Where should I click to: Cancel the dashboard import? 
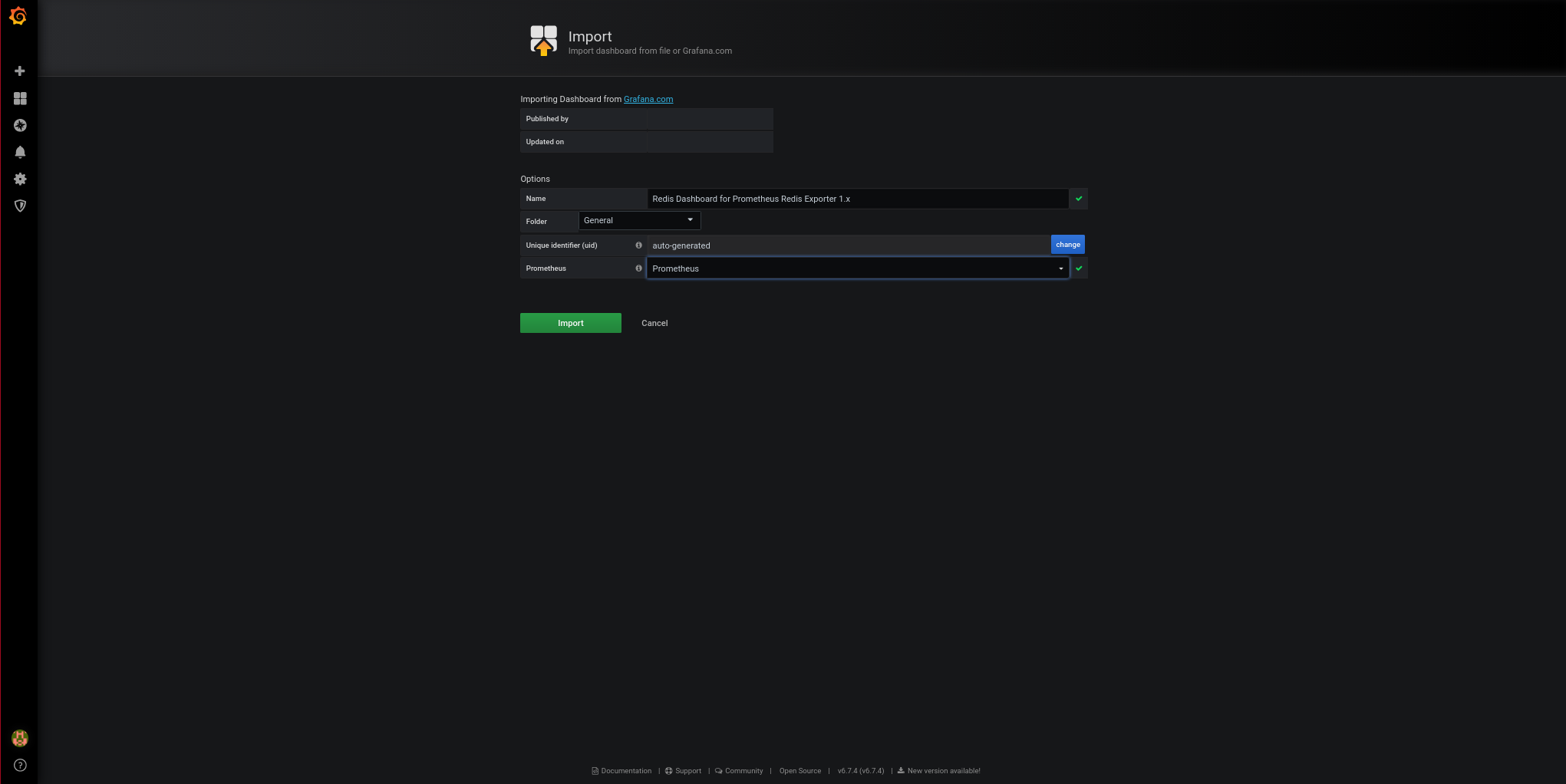pyautogui.click(x=654, y=323)
